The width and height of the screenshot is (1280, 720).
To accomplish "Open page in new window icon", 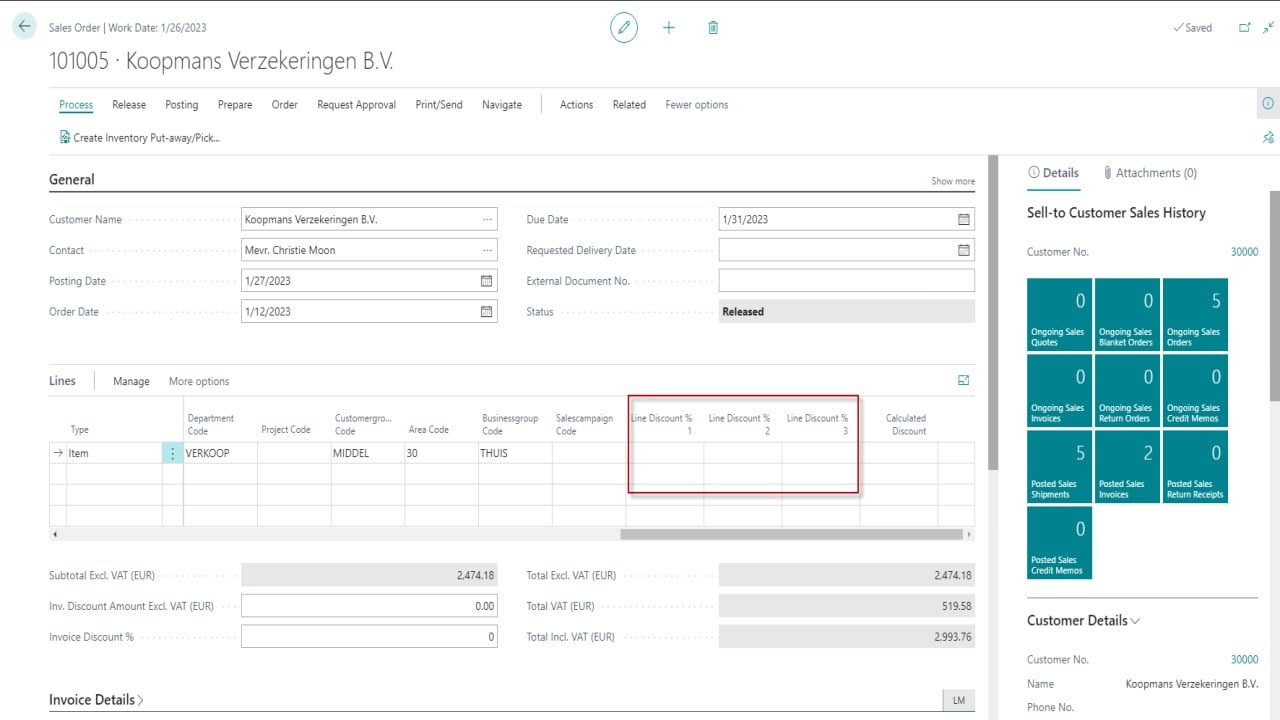I will pos(1245,28).
